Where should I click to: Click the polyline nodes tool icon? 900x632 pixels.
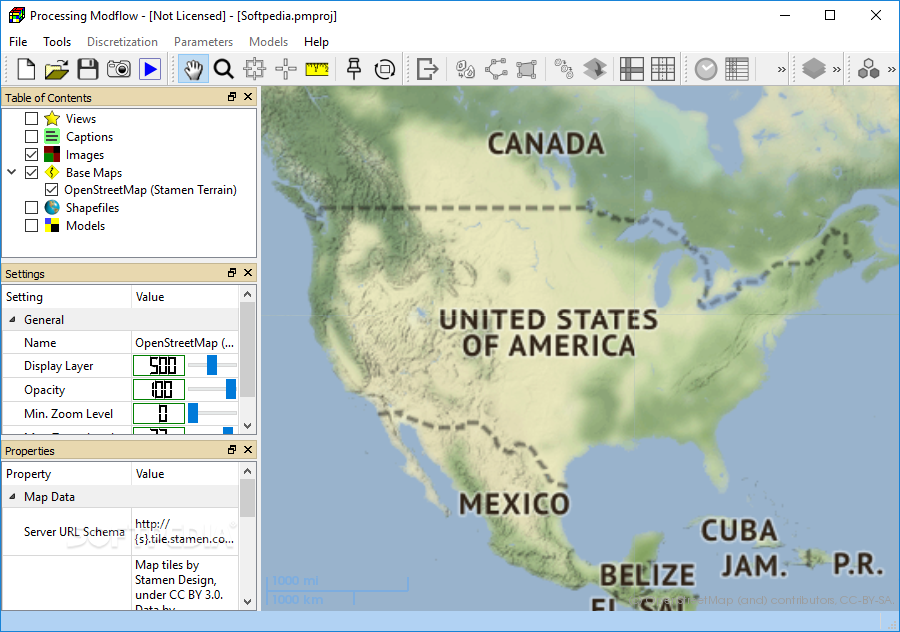[496, 69]
